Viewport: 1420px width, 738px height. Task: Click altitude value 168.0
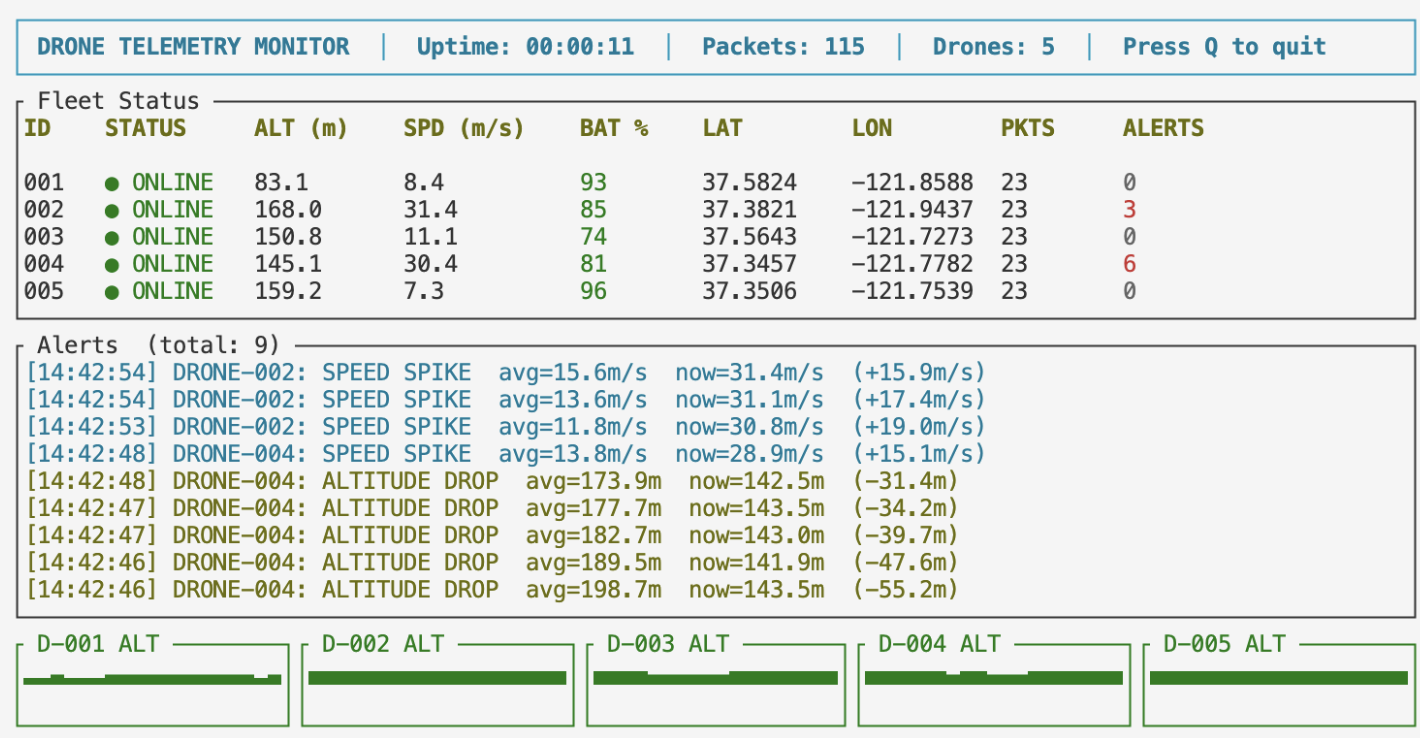(288, 210)
